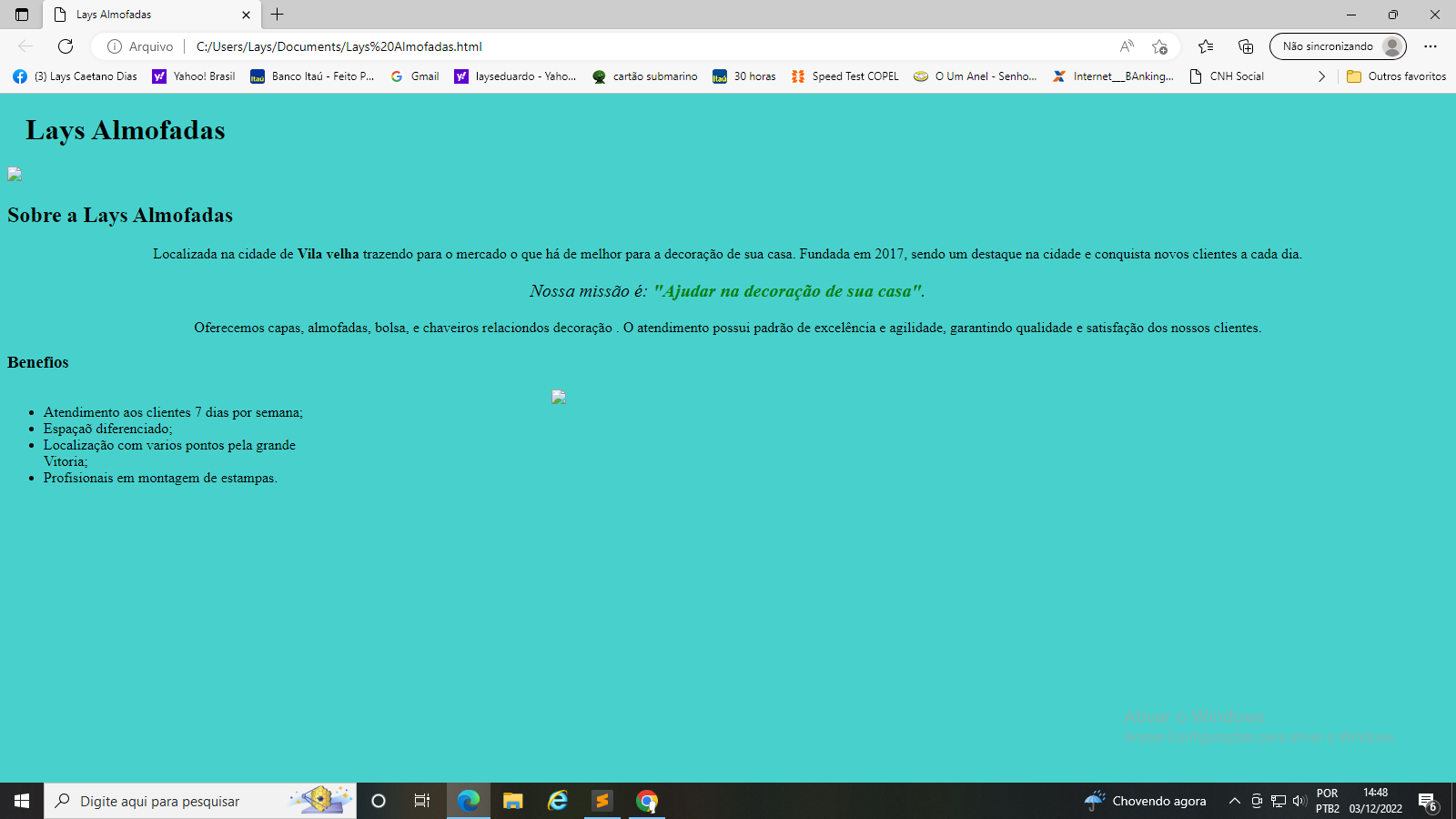1456x819 pixels.
Task: Open the volume speaker tray icon
Action: (1299, 801)
